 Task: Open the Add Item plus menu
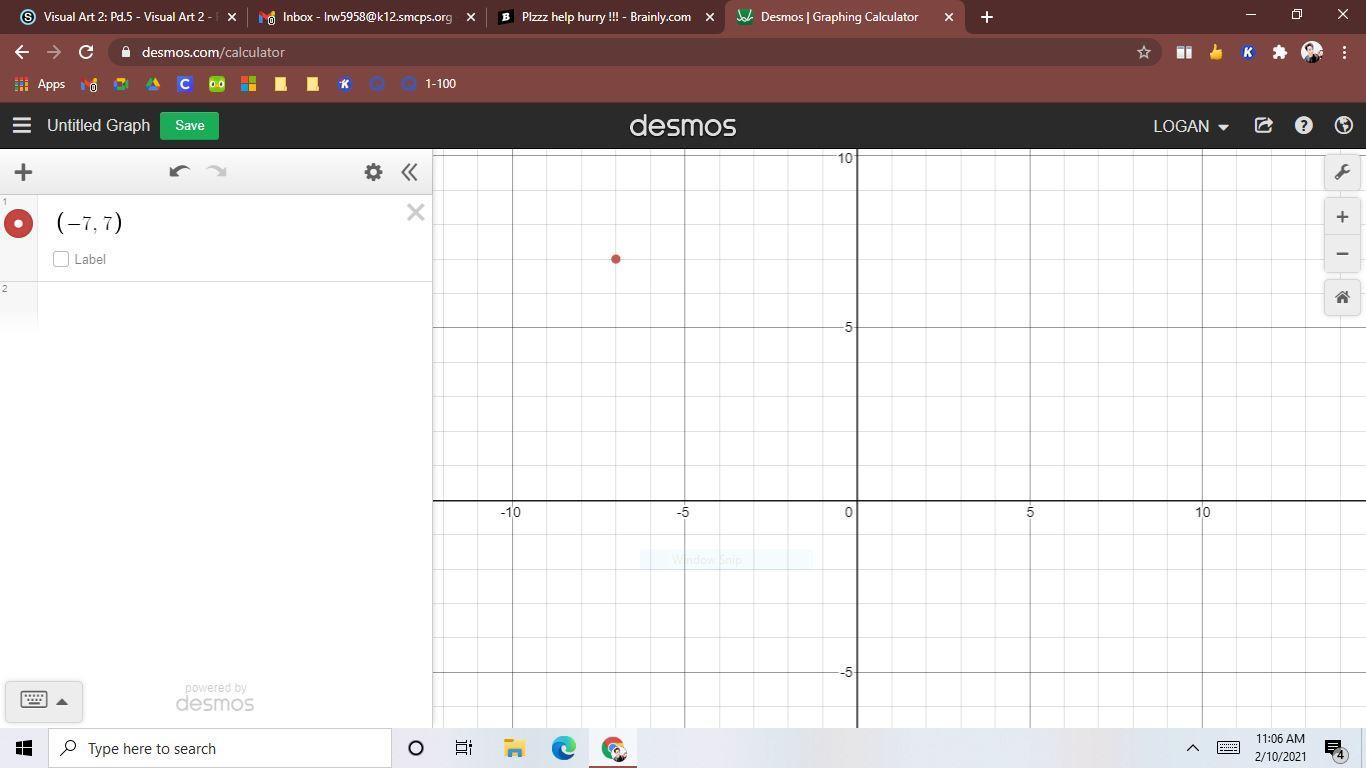click(x=23, y=172)
